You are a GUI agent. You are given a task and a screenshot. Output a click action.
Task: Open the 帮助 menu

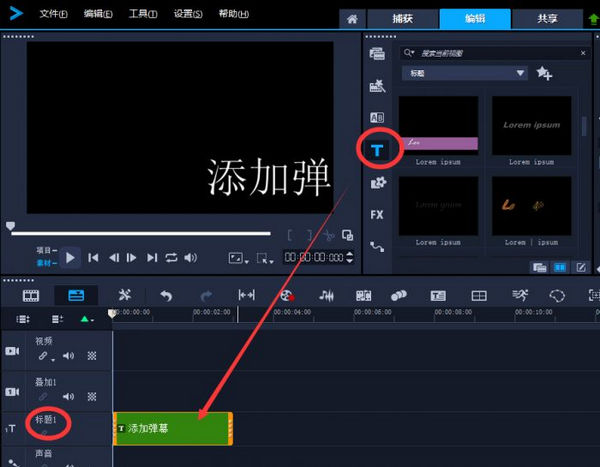click(233, 14)
